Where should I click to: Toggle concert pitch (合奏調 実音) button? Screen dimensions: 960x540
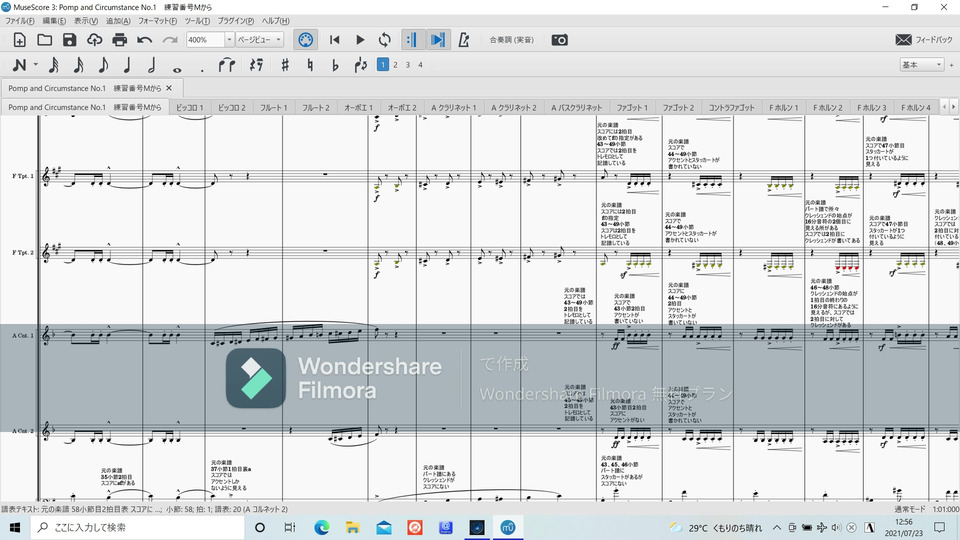pos(511,40)
